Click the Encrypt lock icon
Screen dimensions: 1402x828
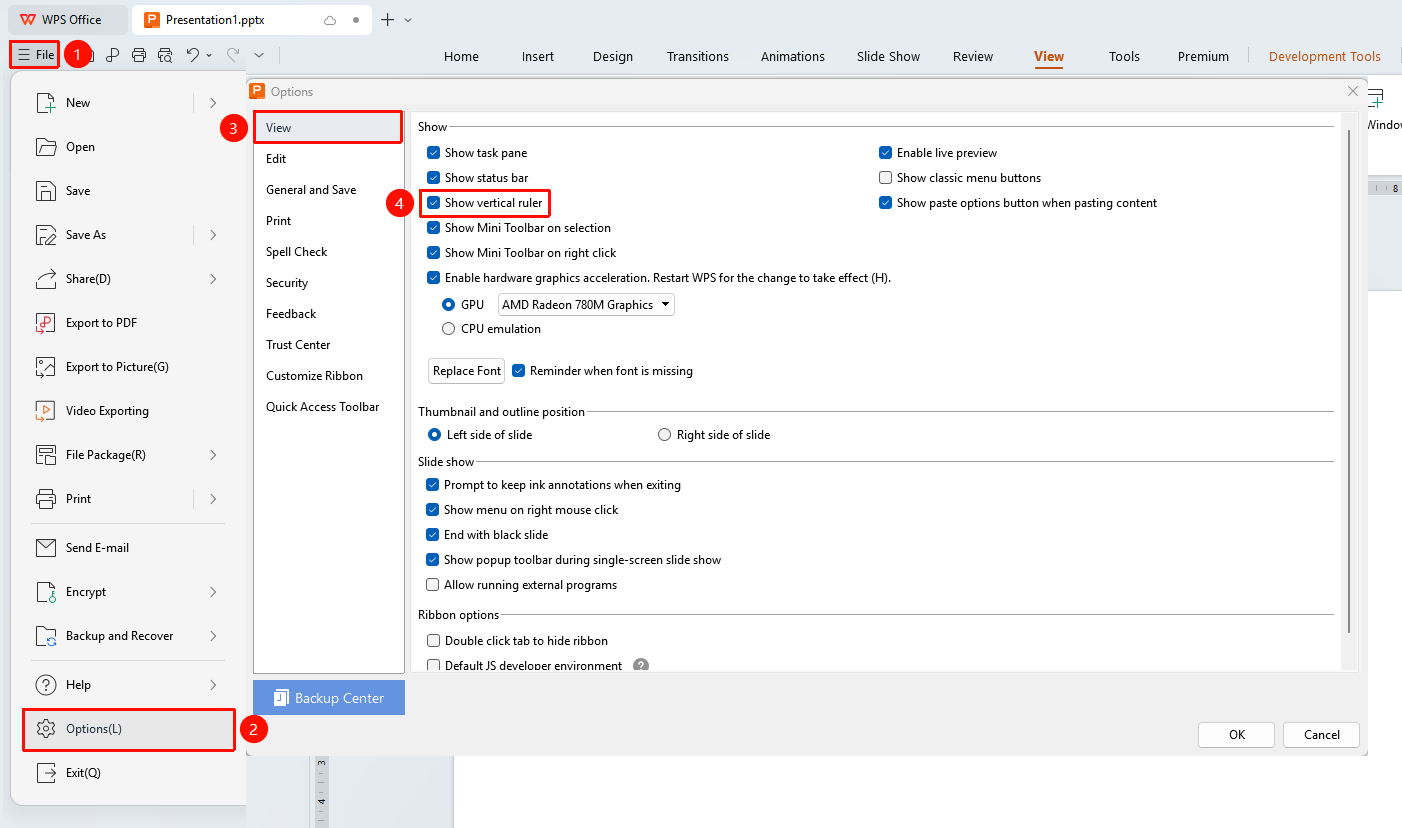click(x=46, y=592)
